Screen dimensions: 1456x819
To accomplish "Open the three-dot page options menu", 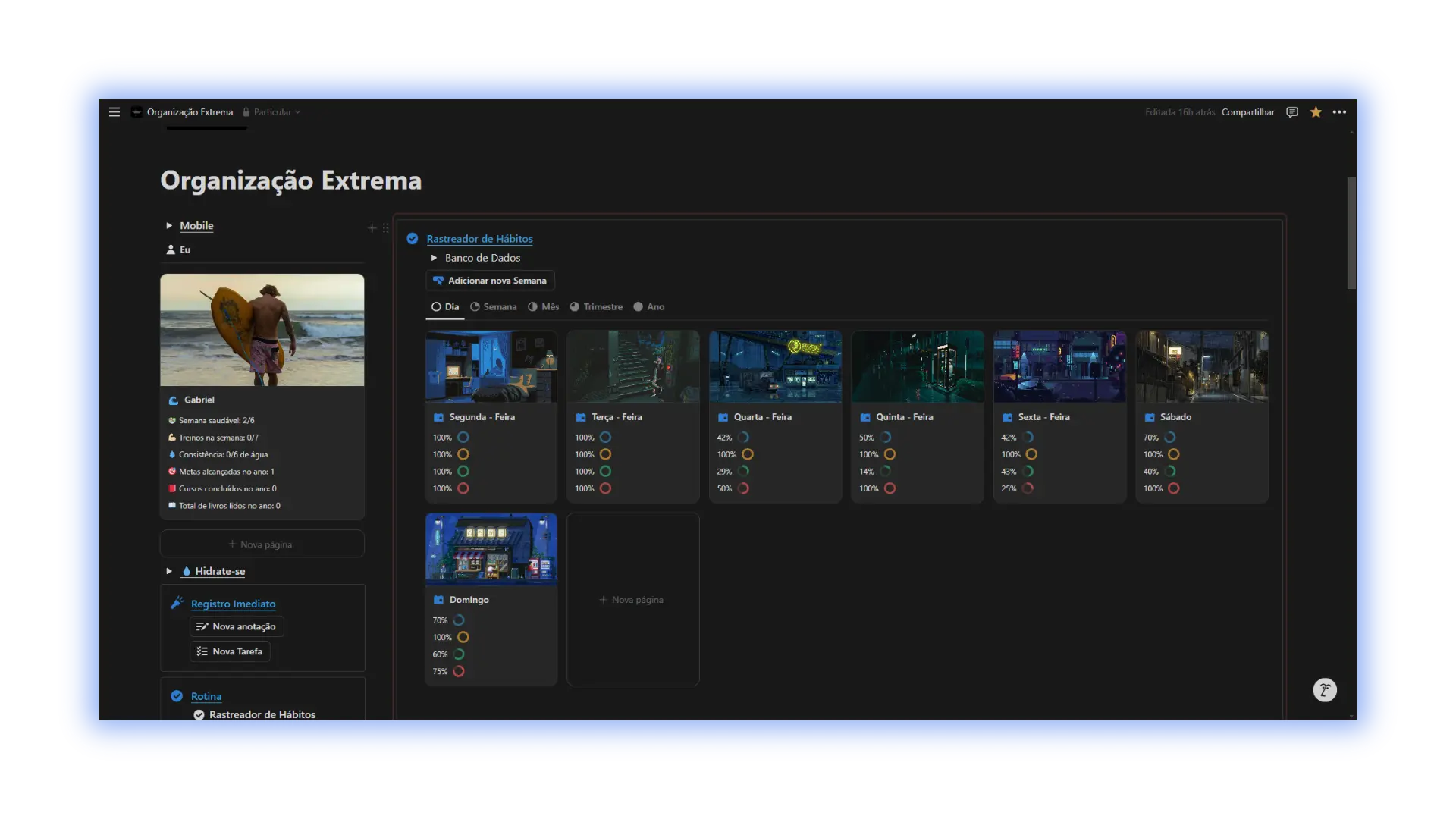I will click(x=1339, y=112).
